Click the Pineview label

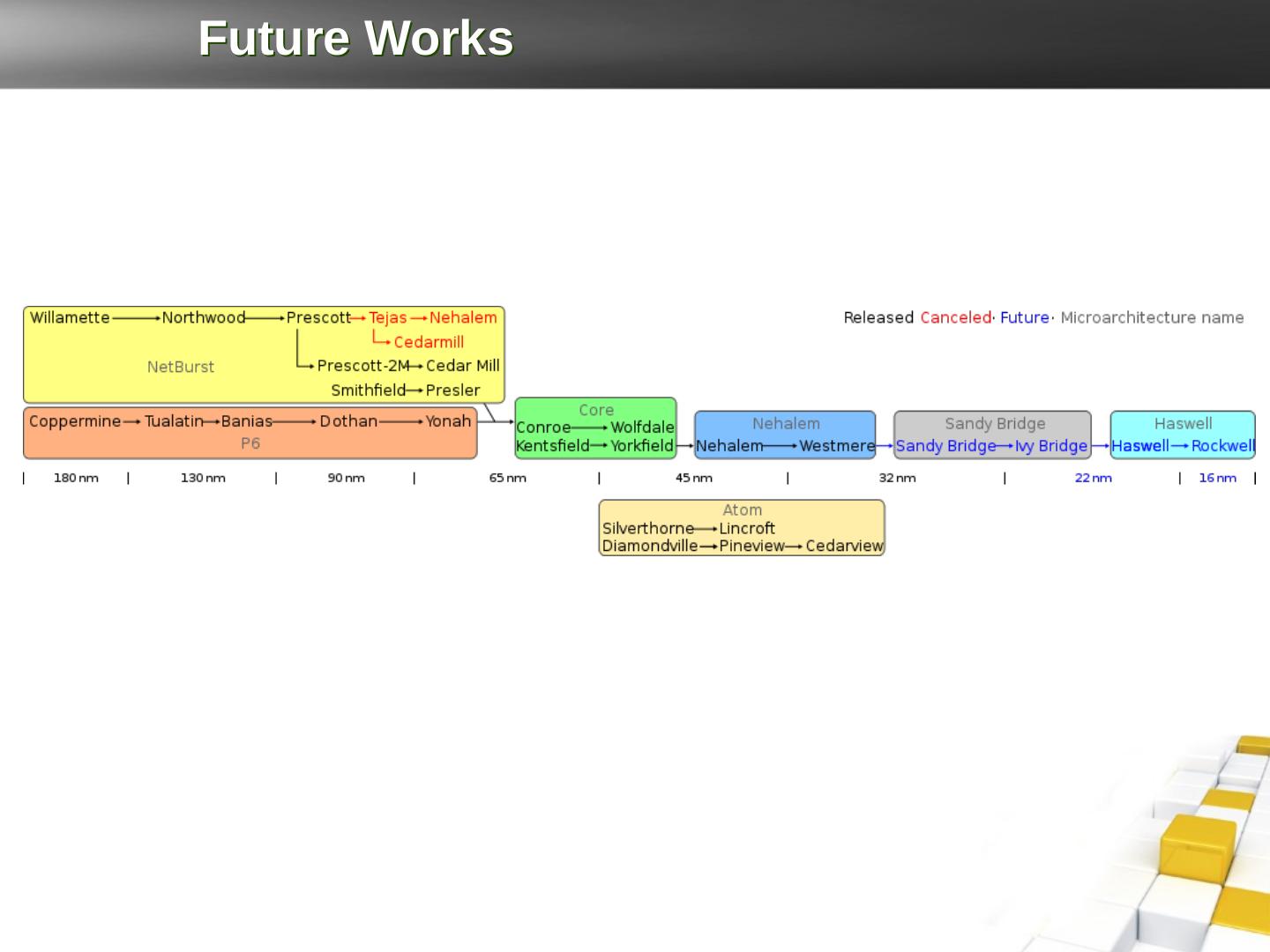(751, 547)
